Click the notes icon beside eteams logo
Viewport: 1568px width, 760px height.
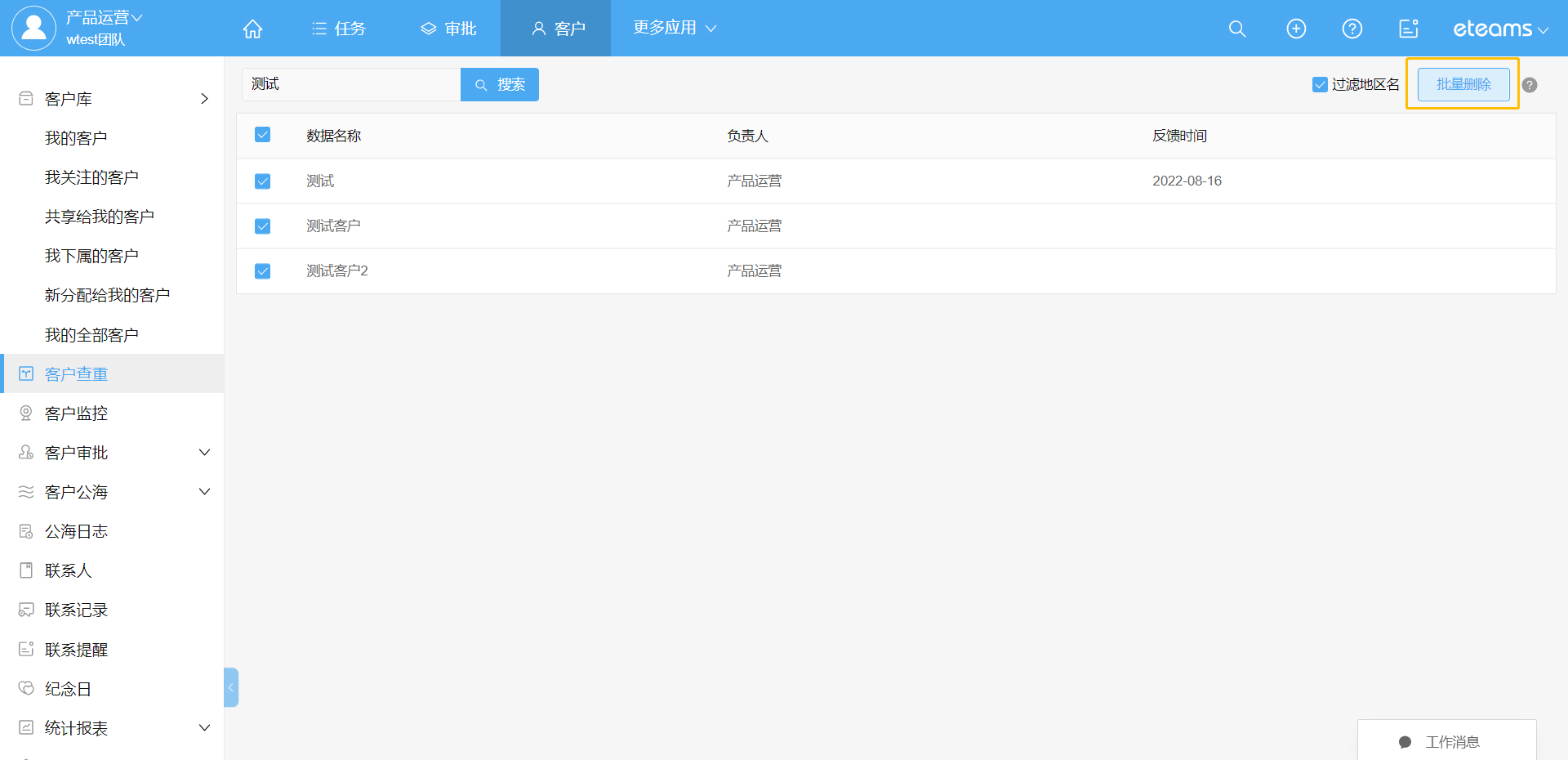1409,29
